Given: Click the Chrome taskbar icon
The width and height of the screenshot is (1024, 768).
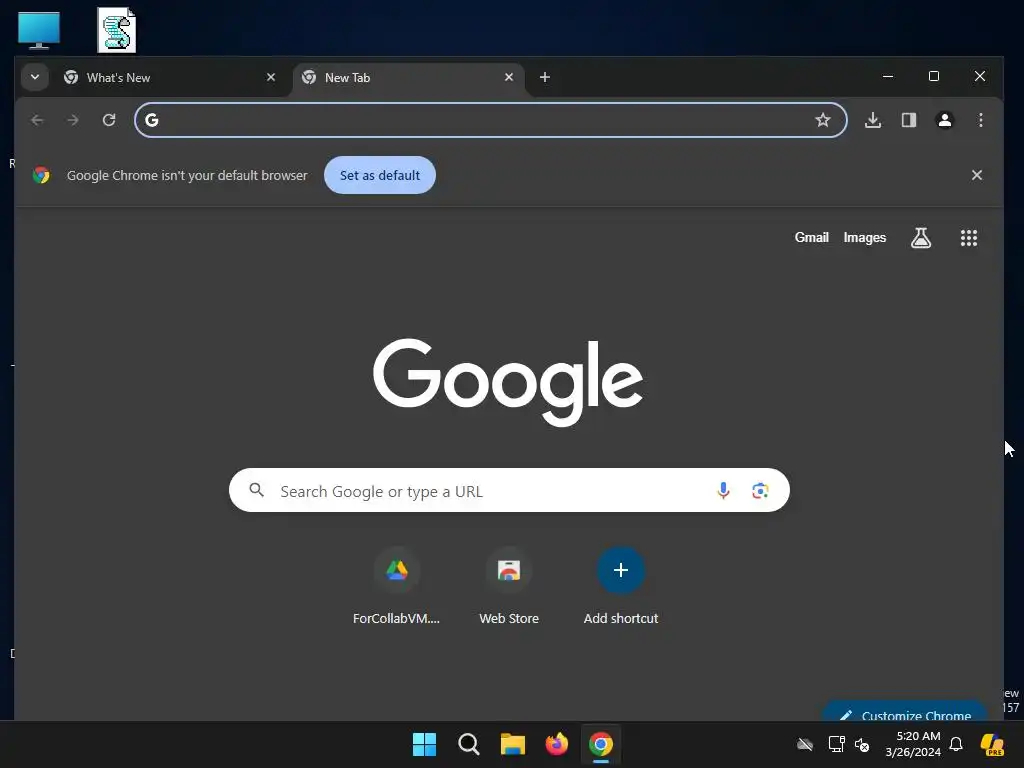Looking at the screenshot, I should pos(601,744).
